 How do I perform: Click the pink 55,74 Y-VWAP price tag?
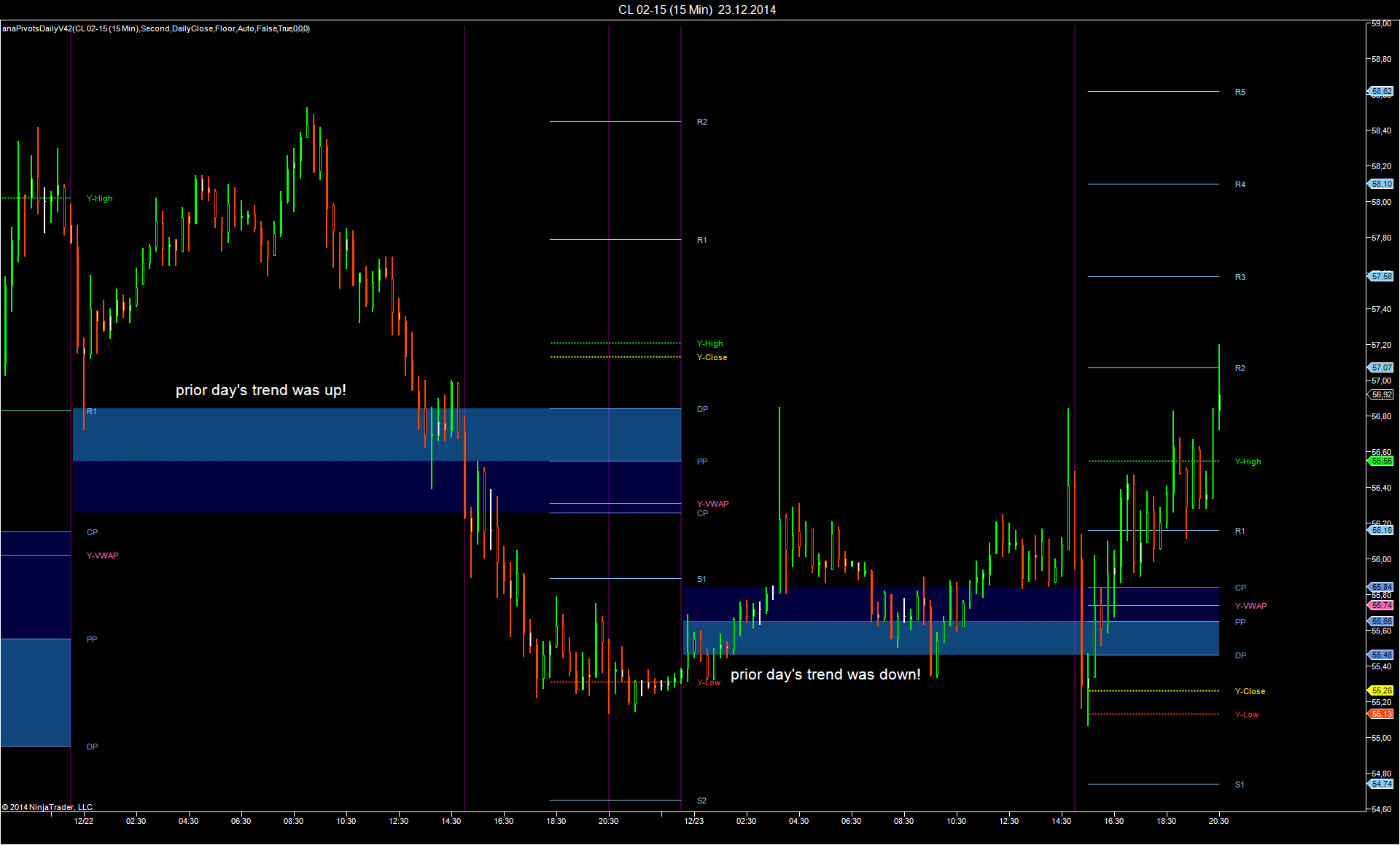pos(1381,605)
